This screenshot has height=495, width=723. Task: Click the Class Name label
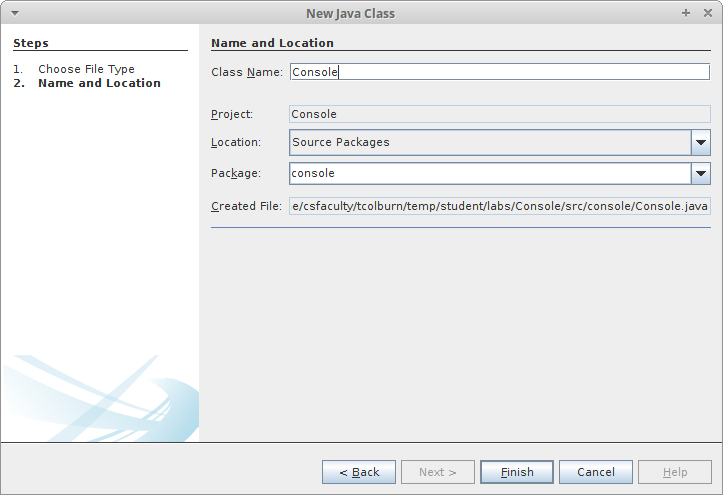(247, 72)
